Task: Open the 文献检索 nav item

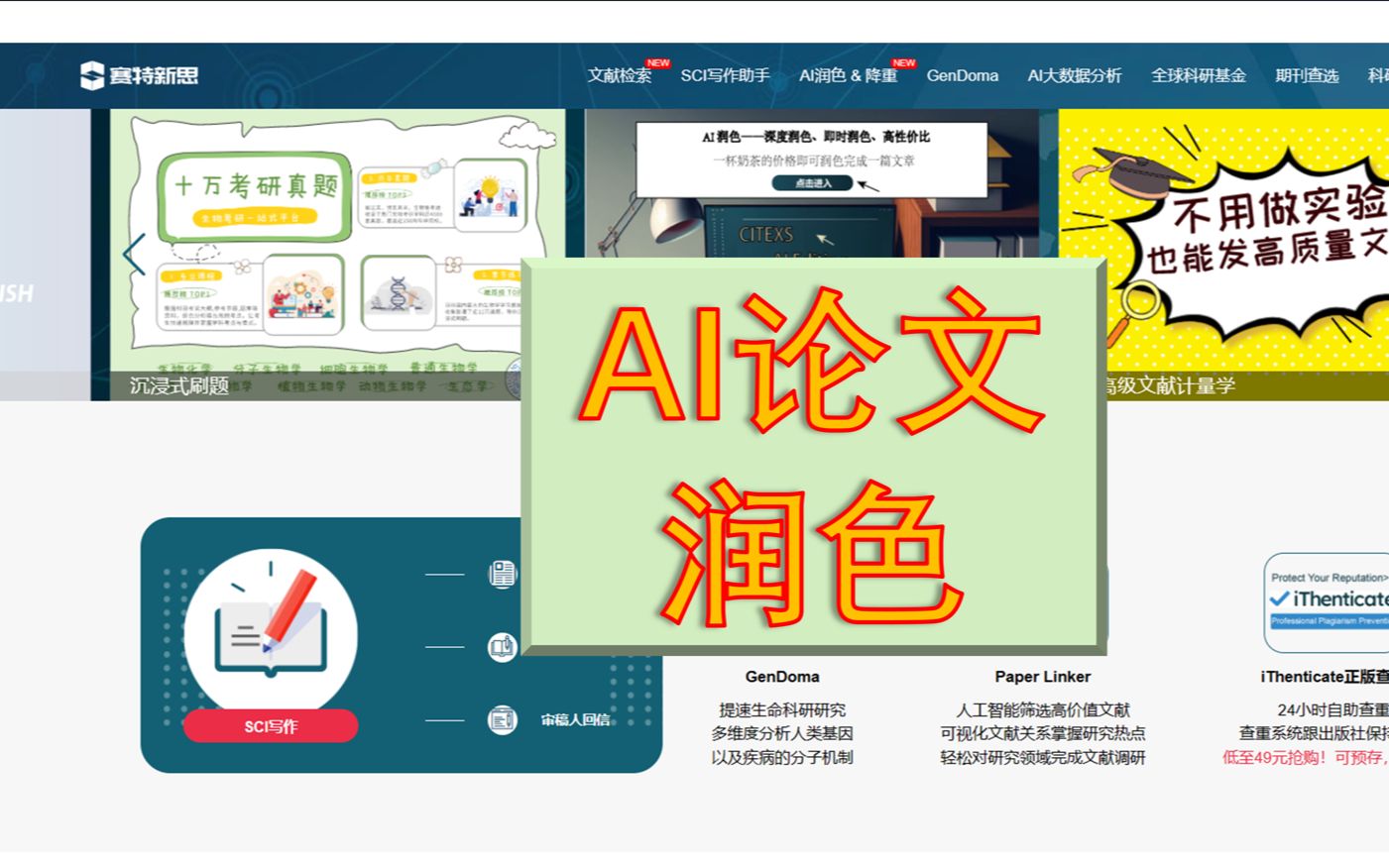Action: click(x=620, y=75)
